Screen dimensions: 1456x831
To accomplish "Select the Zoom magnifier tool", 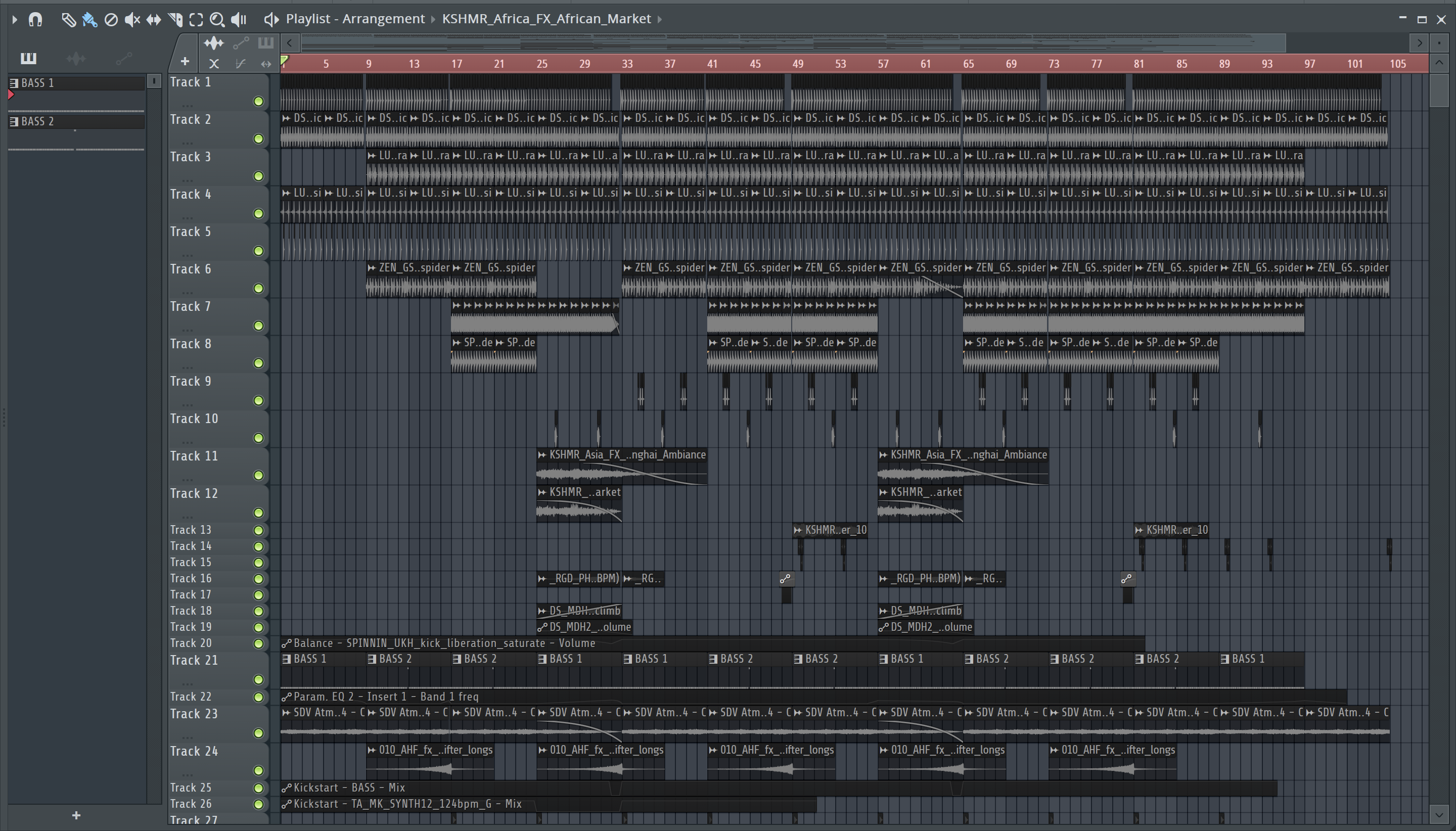I will pyautogui.click(x=217, y=20).
